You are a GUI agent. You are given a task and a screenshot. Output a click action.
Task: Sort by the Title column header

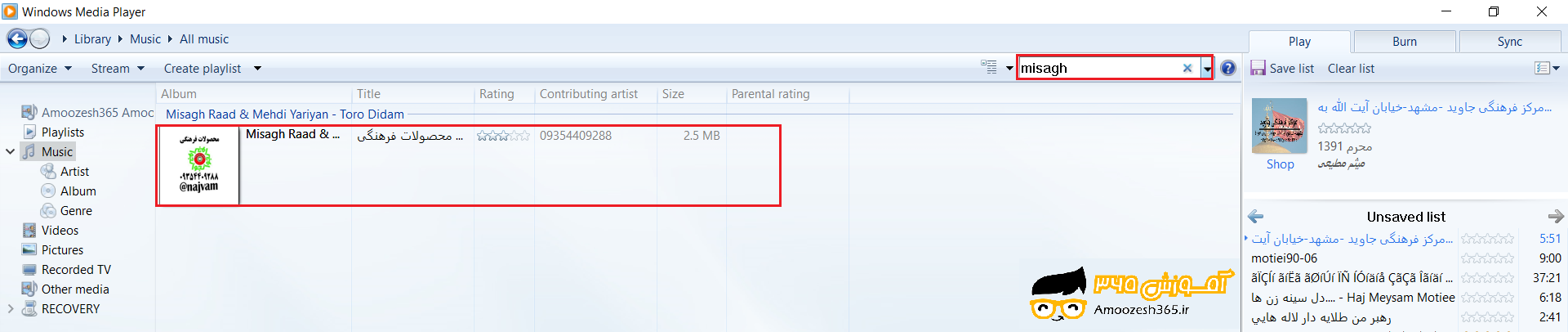412,94
